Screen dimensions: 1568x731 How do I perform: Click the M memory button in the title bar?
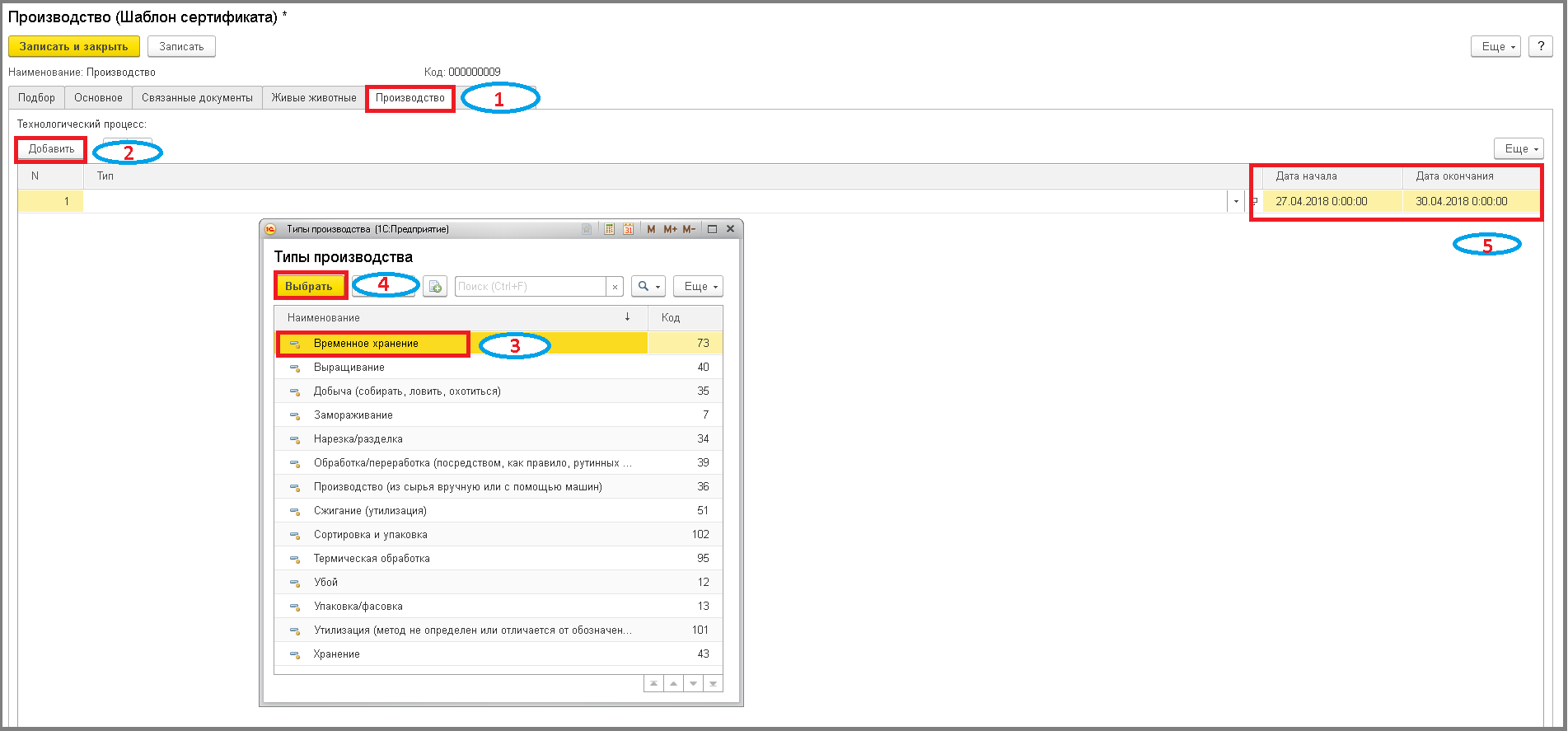pos(651,229)
